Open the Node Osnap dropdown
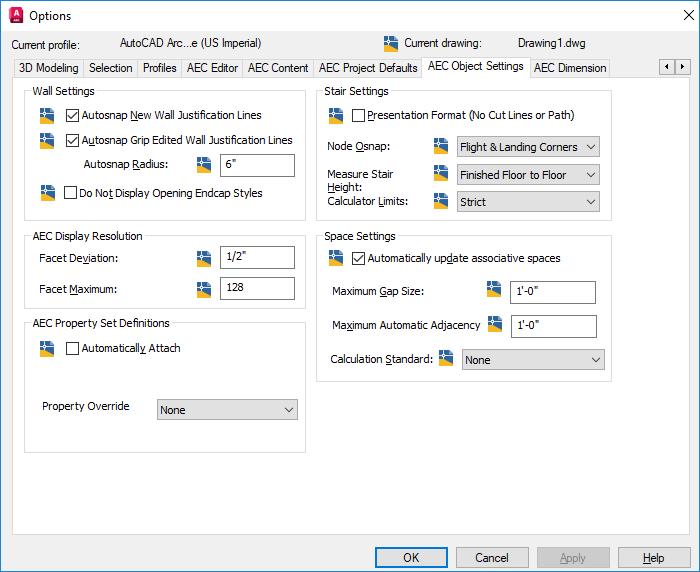 (527, 147)
